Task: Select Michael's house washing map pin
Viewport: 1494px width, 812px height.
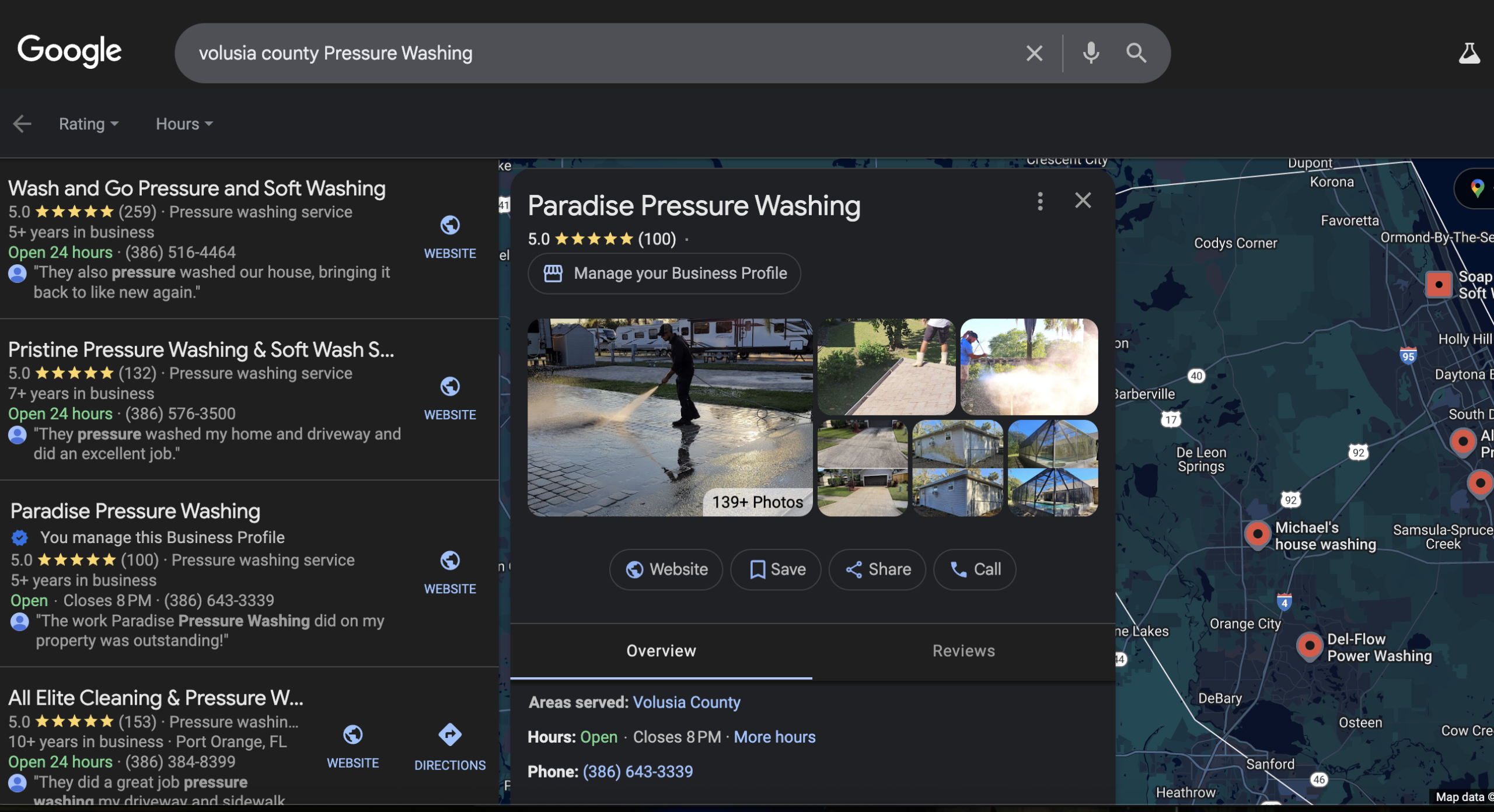Action: click(1258, 534)
